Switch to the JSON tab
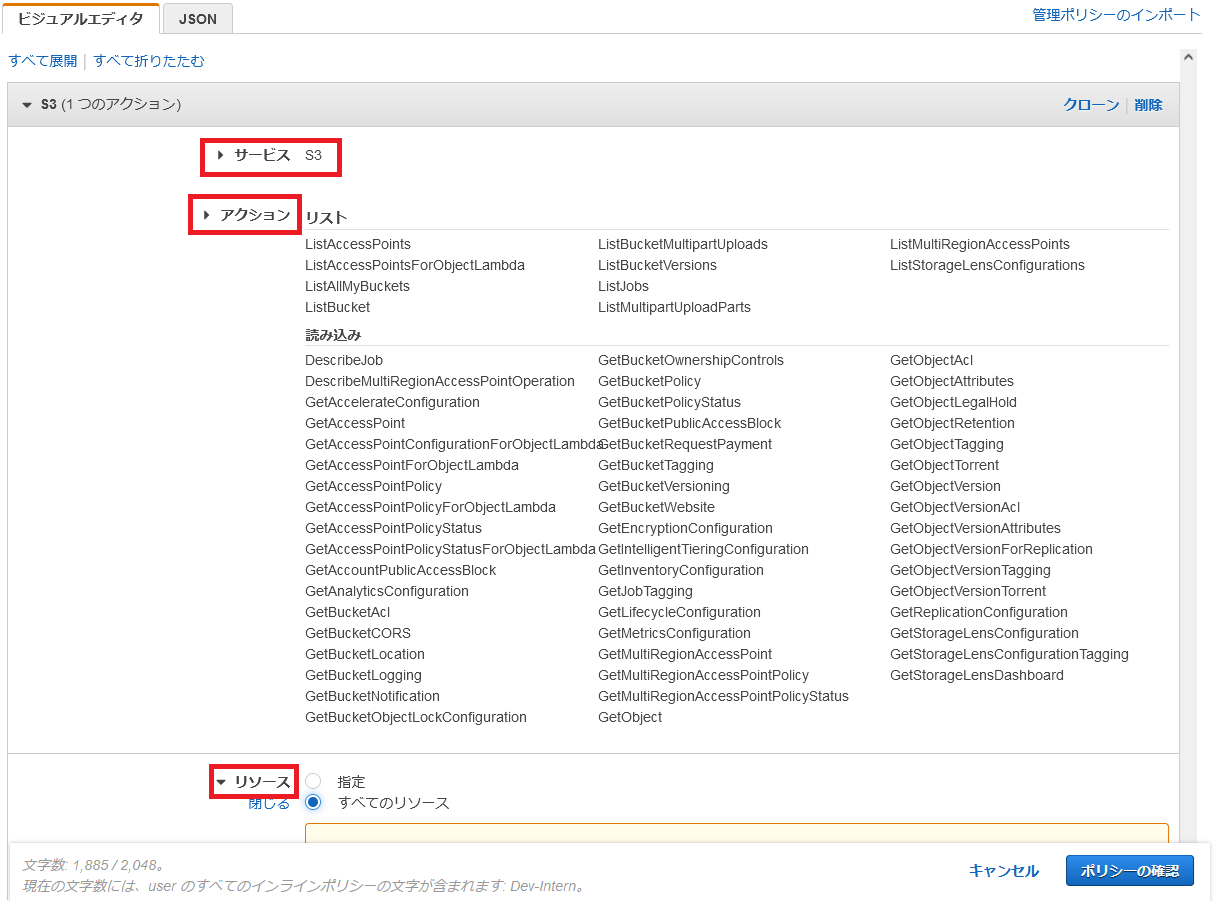The height and width of the screenshot is (901, 1214). (x=198, y=18)
